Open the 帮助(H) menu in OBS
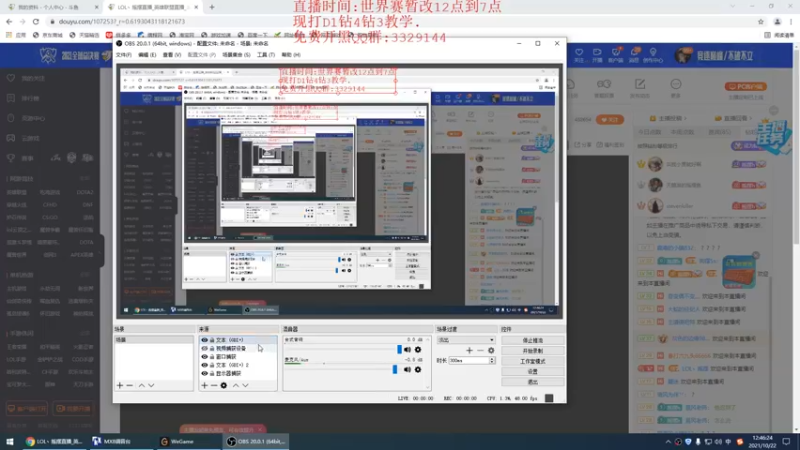This screenshot has width=800, height=450. click(291, 55)
